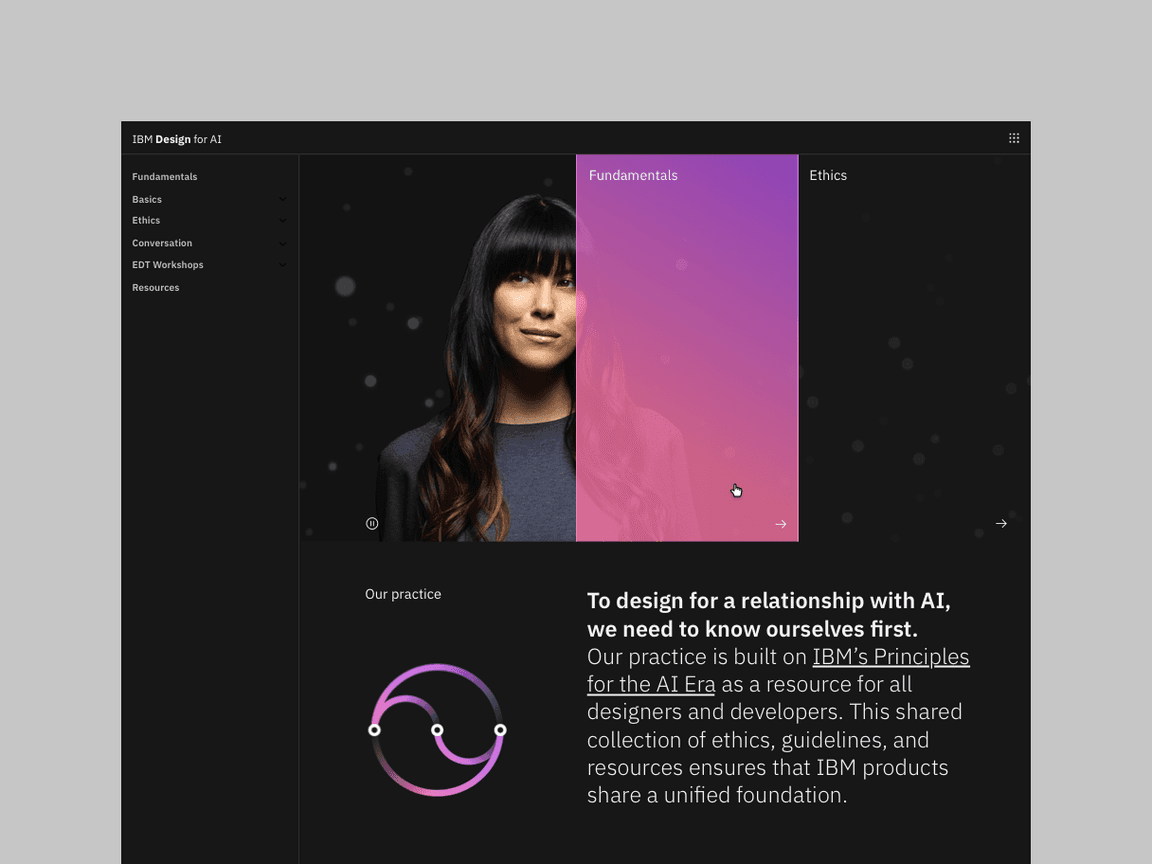Click left dot on the circular diagram

pos(374,730)
